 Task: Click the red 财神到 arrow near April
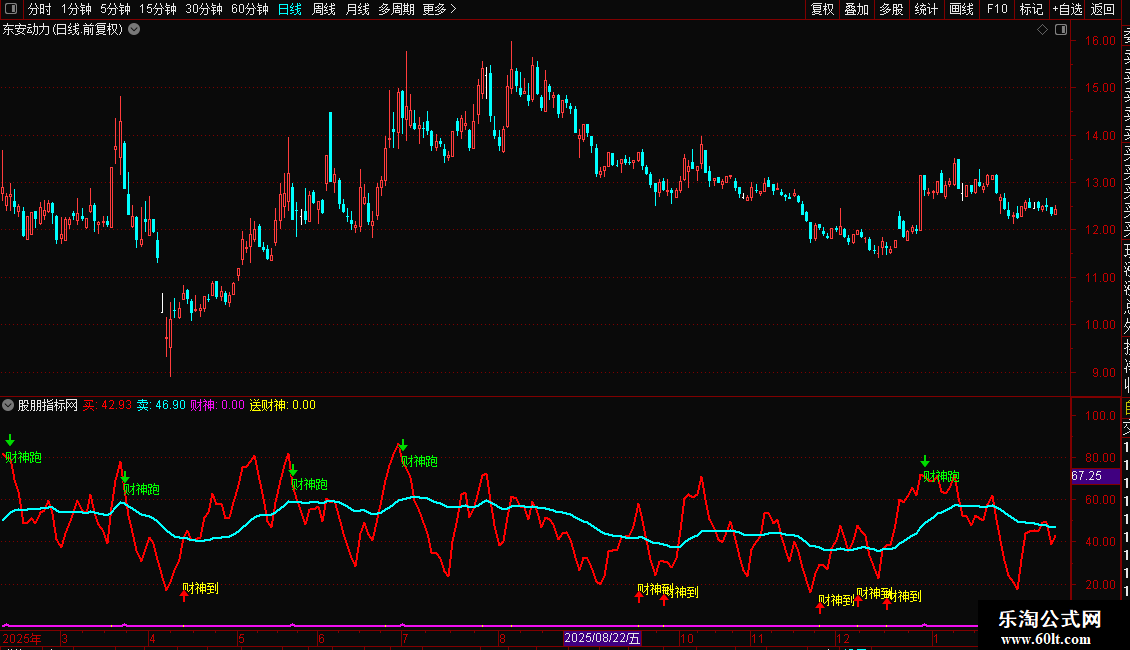point(184,595)
